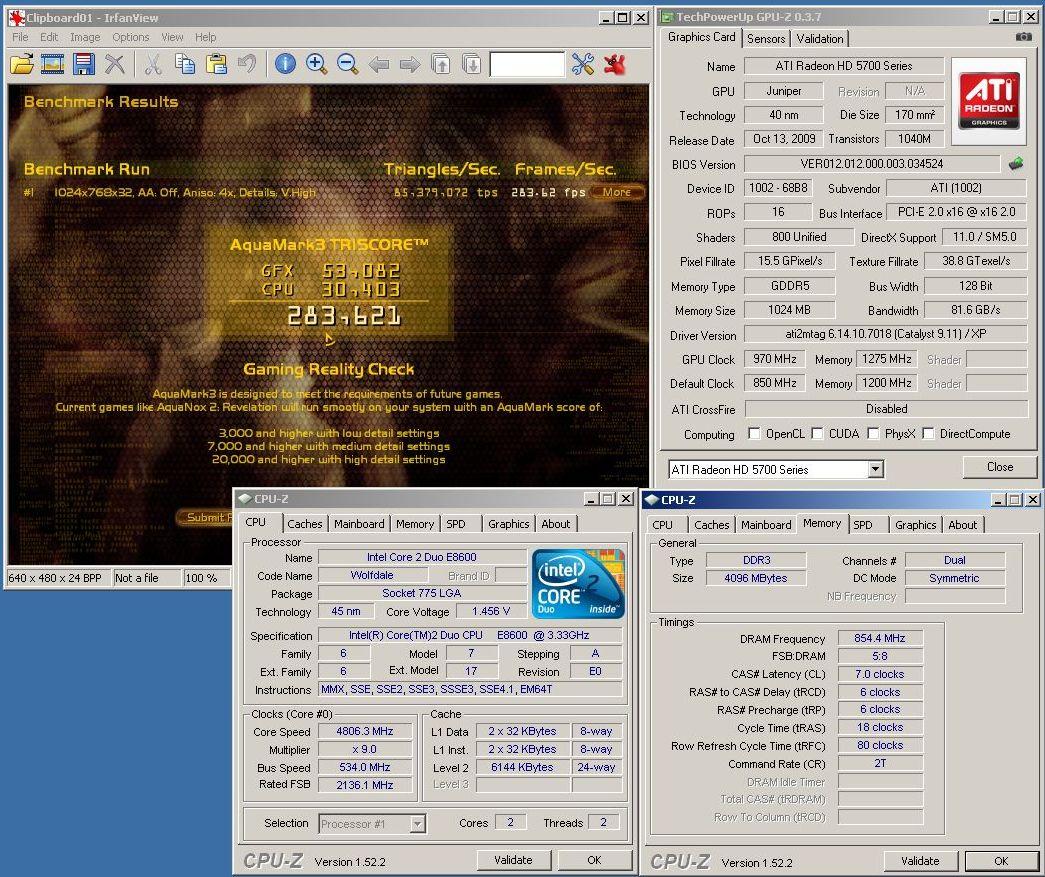
Task: Paste from clipboard icon in IrfanView
Action: point(216,65)
